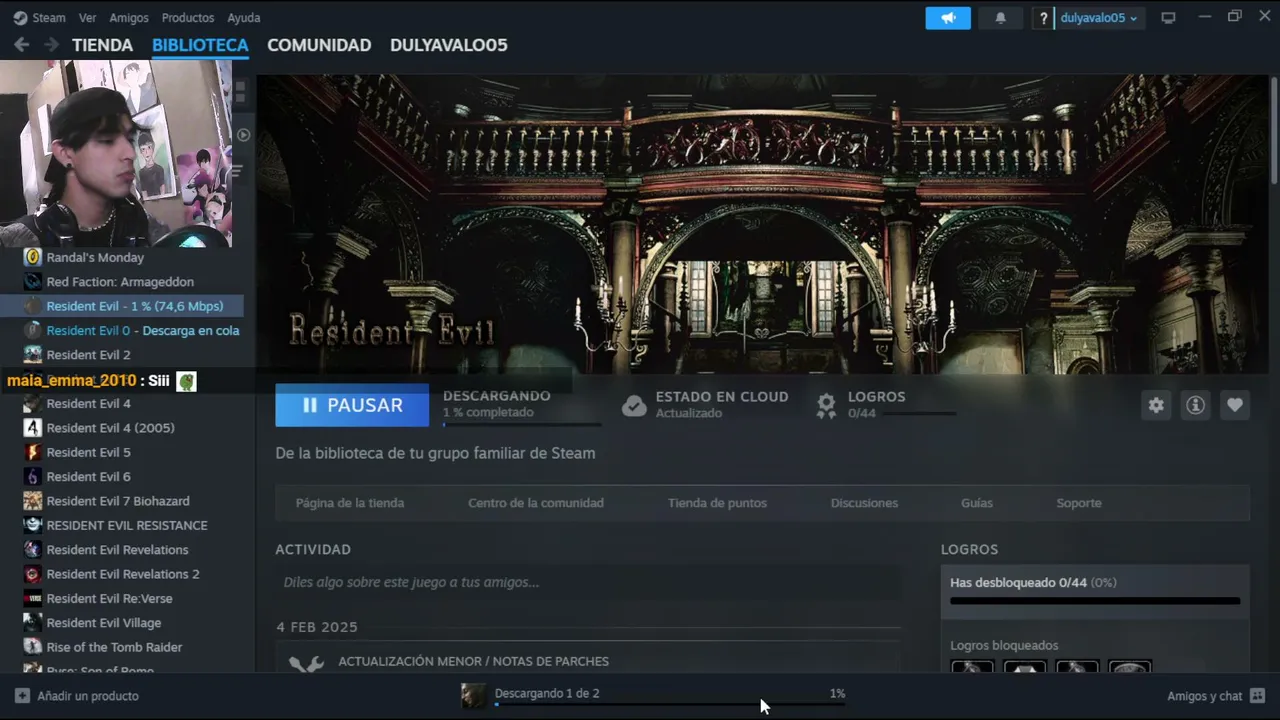Open the Descargando 1 de 2 downloads bar

[653, 694]
